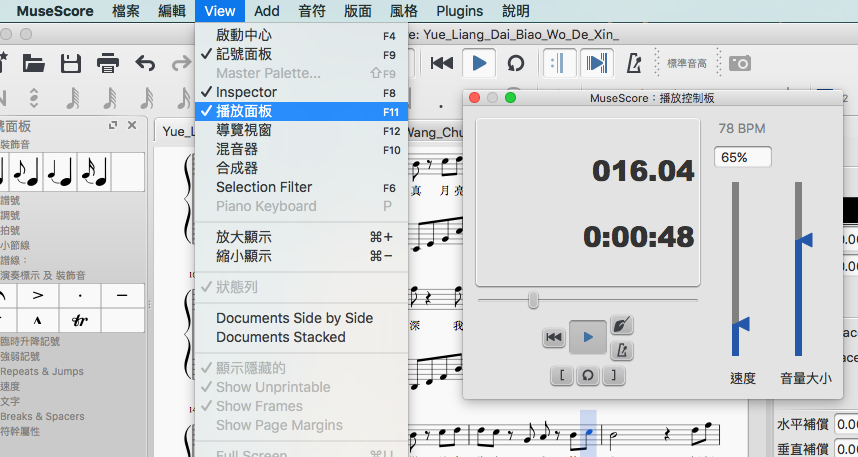Screen dimensions: 858x457
Task: Toggle Selection Filter in the View menu
Action: click(302, 187)
